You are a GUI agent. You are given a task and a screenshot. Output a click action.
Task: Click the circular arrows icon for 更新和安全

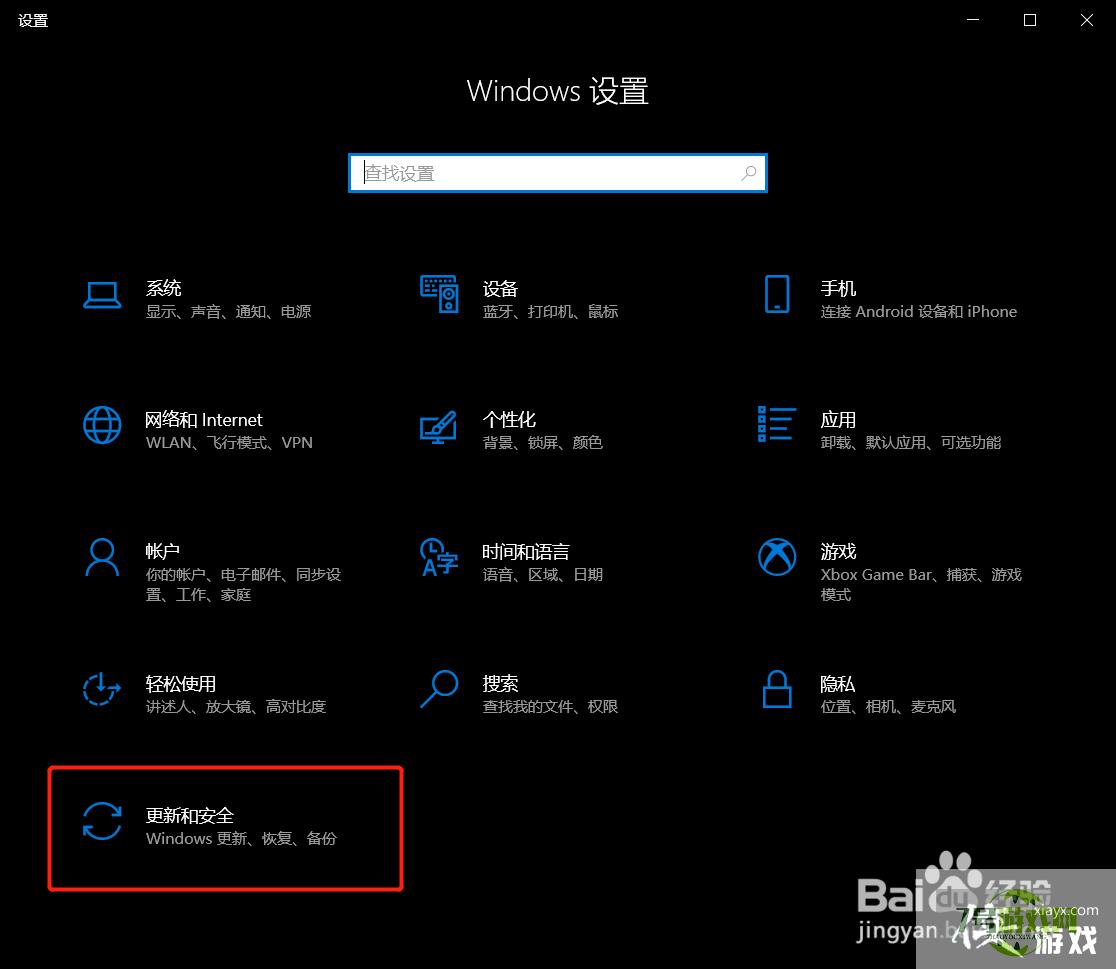102,821
